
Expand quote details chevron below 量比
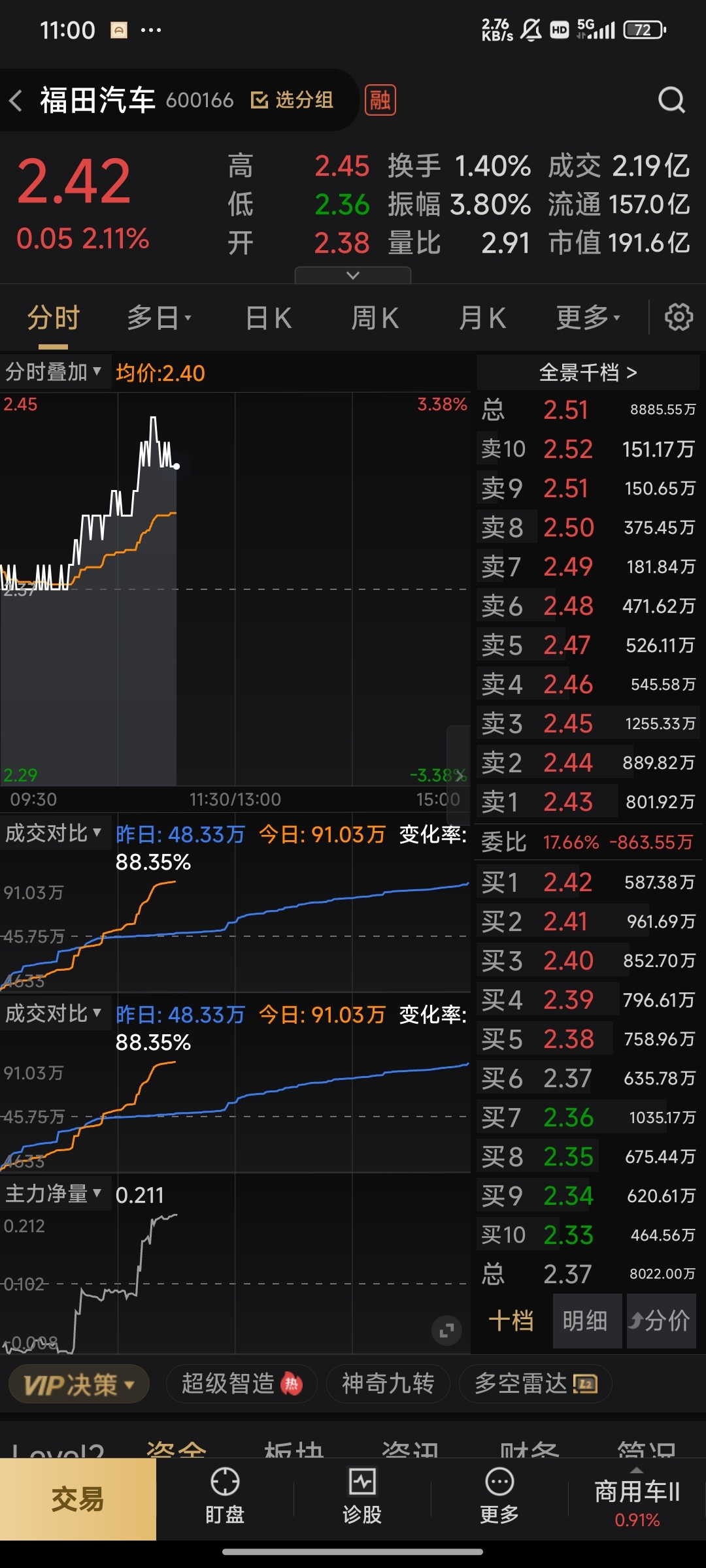tap(353, 275)
